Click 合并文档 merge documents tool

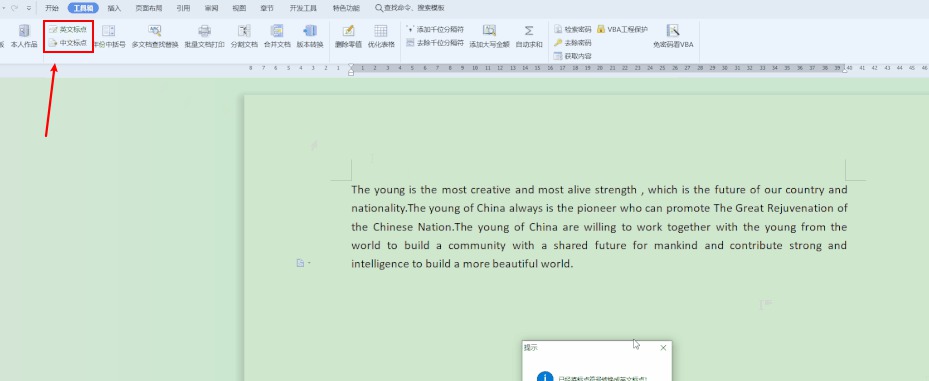click(x=277, y=36)
